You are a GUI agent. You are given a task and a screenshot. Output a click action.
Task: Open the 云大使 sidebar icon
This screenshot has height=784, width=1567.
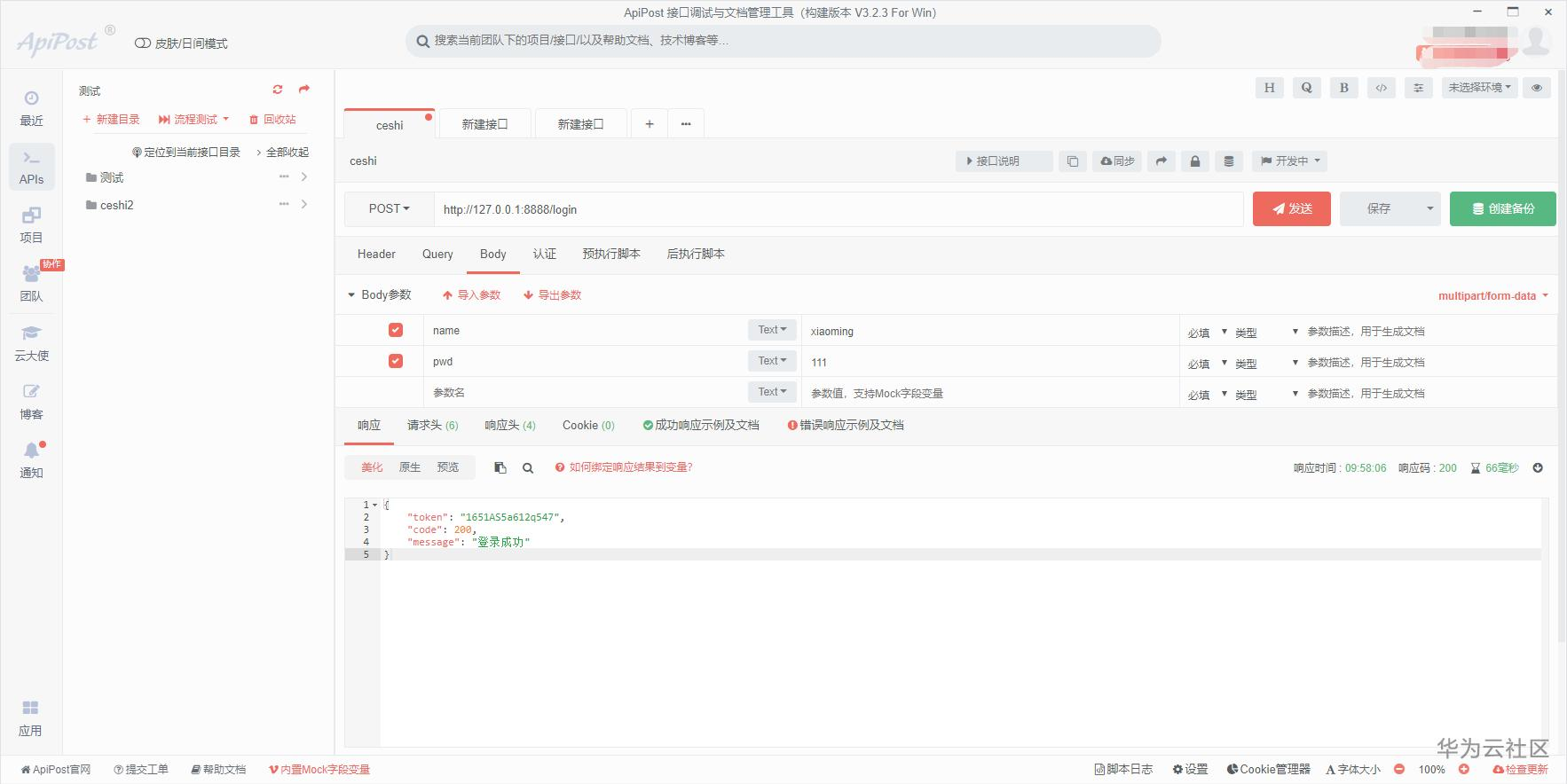31,343
